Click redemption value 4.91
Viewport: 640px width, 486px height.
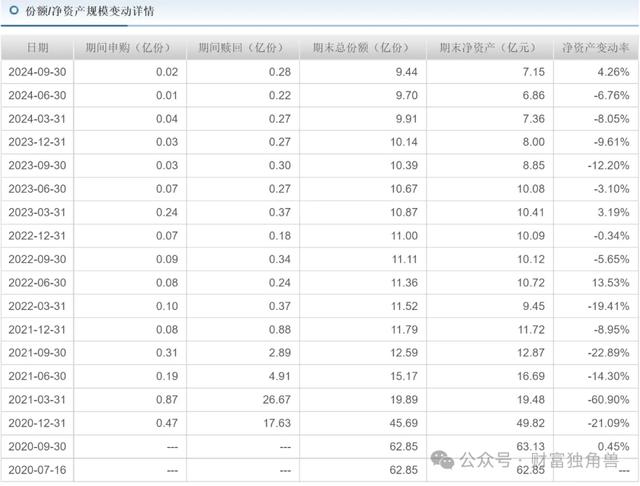point(280,376)
